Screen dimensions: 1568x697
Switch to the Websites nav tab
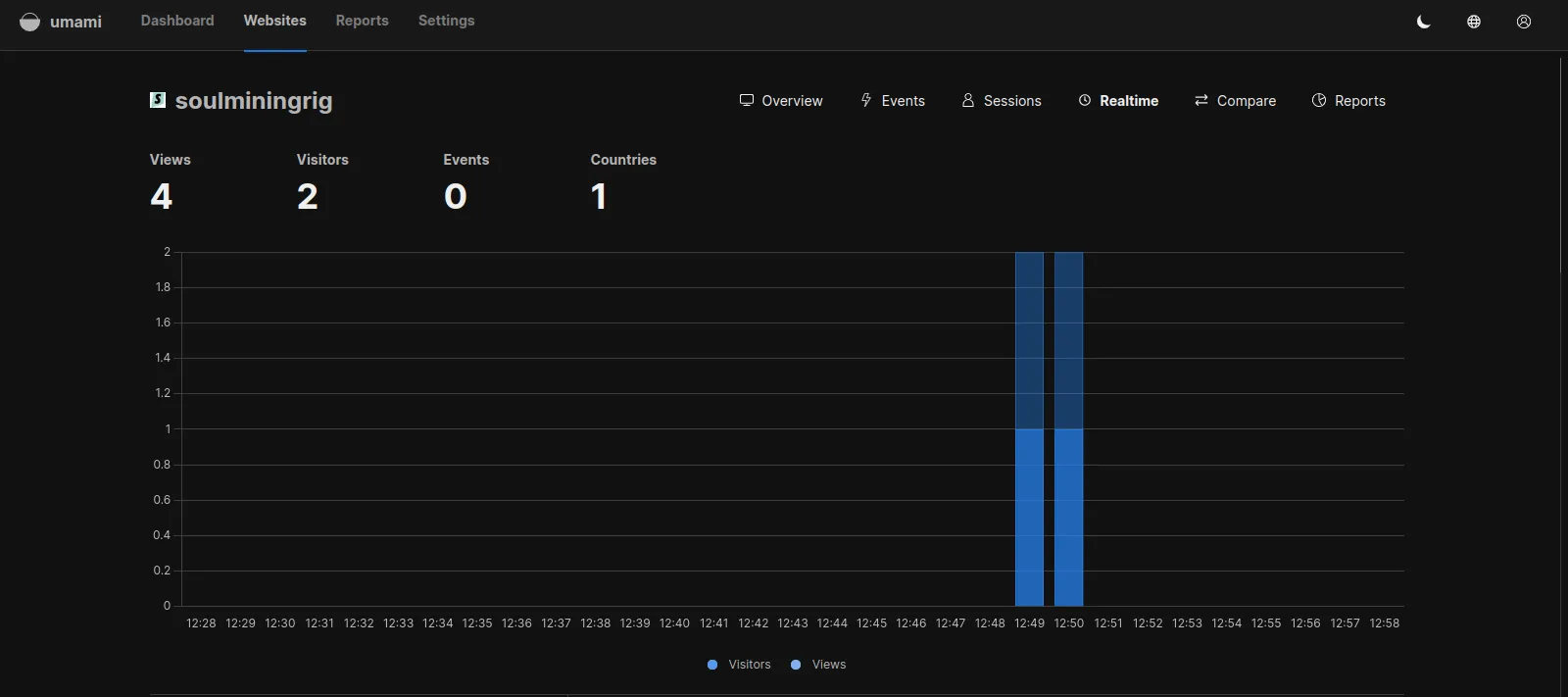point(274,21)
